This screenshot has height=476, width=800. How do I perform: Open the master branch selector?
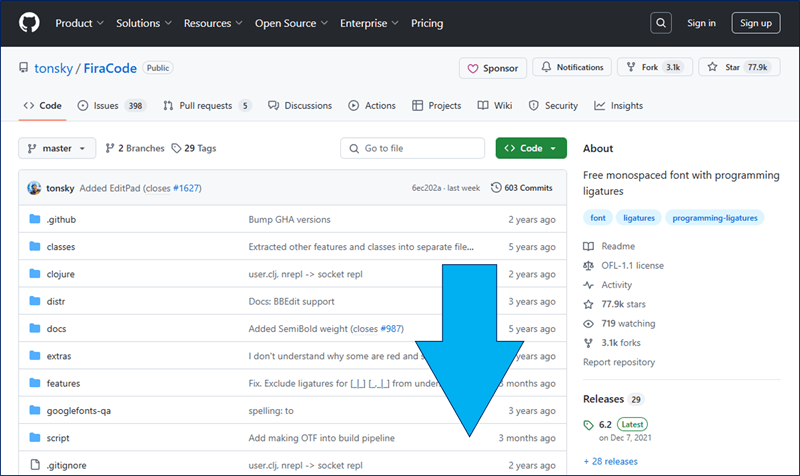pyautogui.click(x=57, y=148)
